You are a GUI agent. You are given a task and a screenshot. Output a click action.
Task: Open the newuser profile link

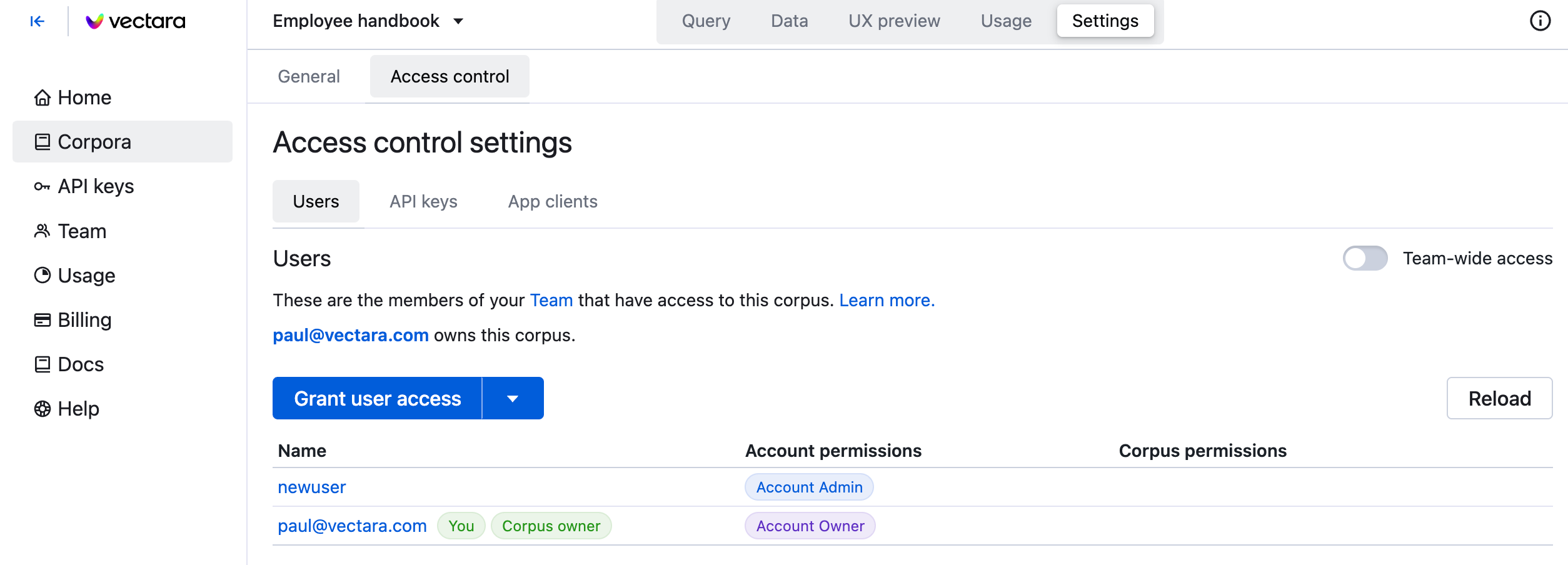point(311,487)
